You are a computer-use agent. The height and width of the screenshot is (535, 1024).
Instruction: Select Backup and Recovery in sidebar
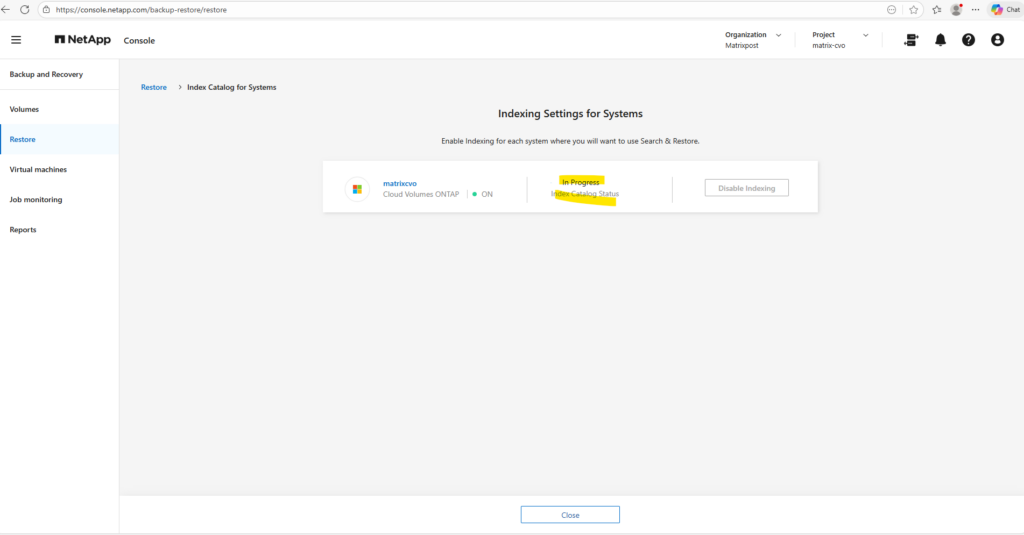tap(46, 74)
